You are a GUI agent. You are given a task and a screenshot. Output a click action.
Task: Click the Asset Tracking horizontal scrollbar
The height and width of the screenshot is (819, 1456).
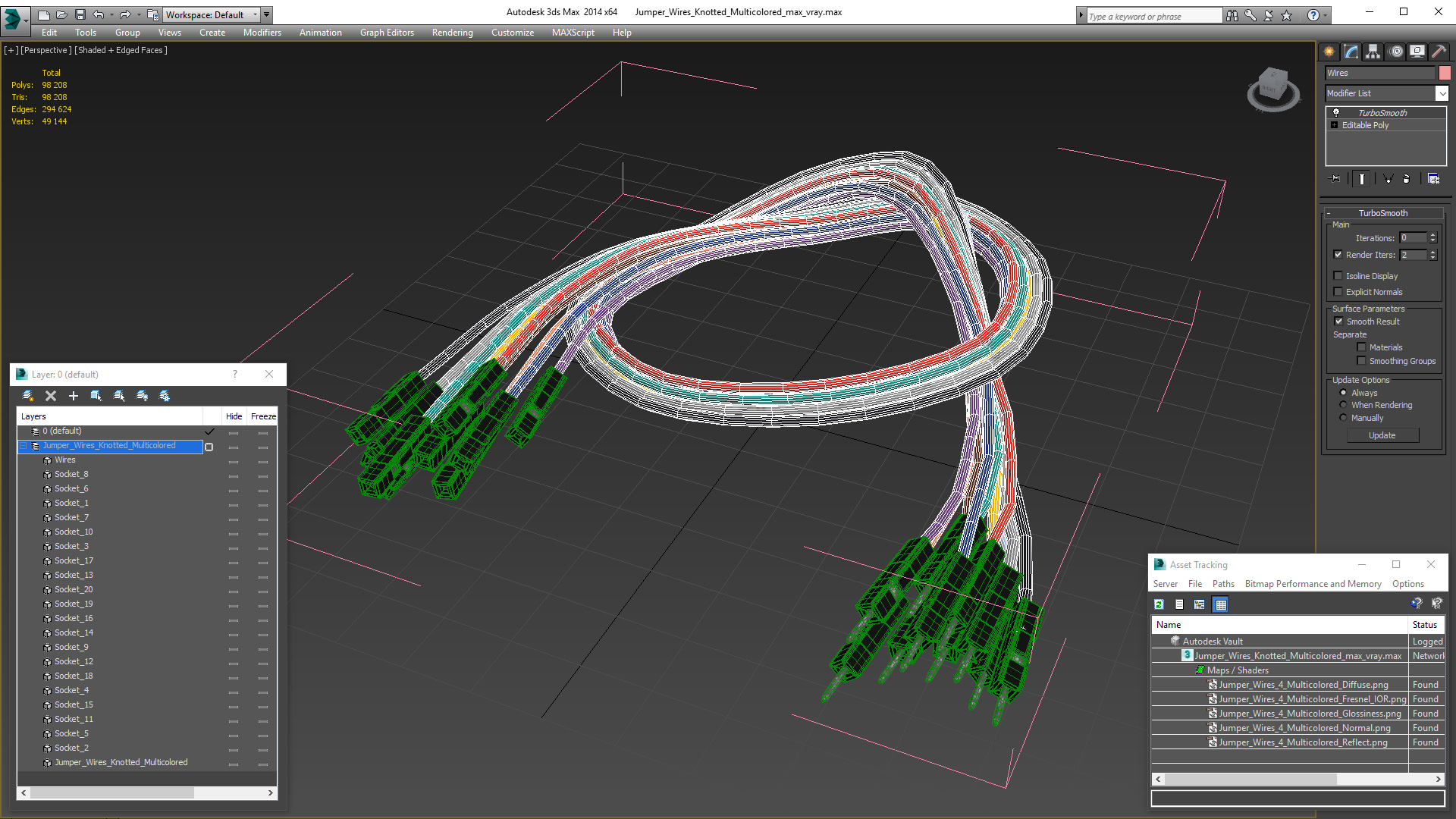tap(1298, 780)
